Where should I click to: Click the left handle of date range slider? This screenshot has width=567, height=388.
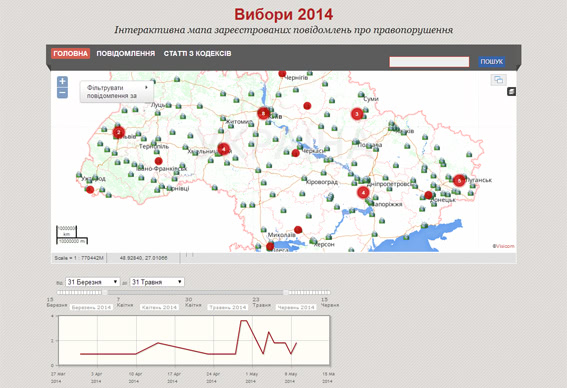pos(105,292)
